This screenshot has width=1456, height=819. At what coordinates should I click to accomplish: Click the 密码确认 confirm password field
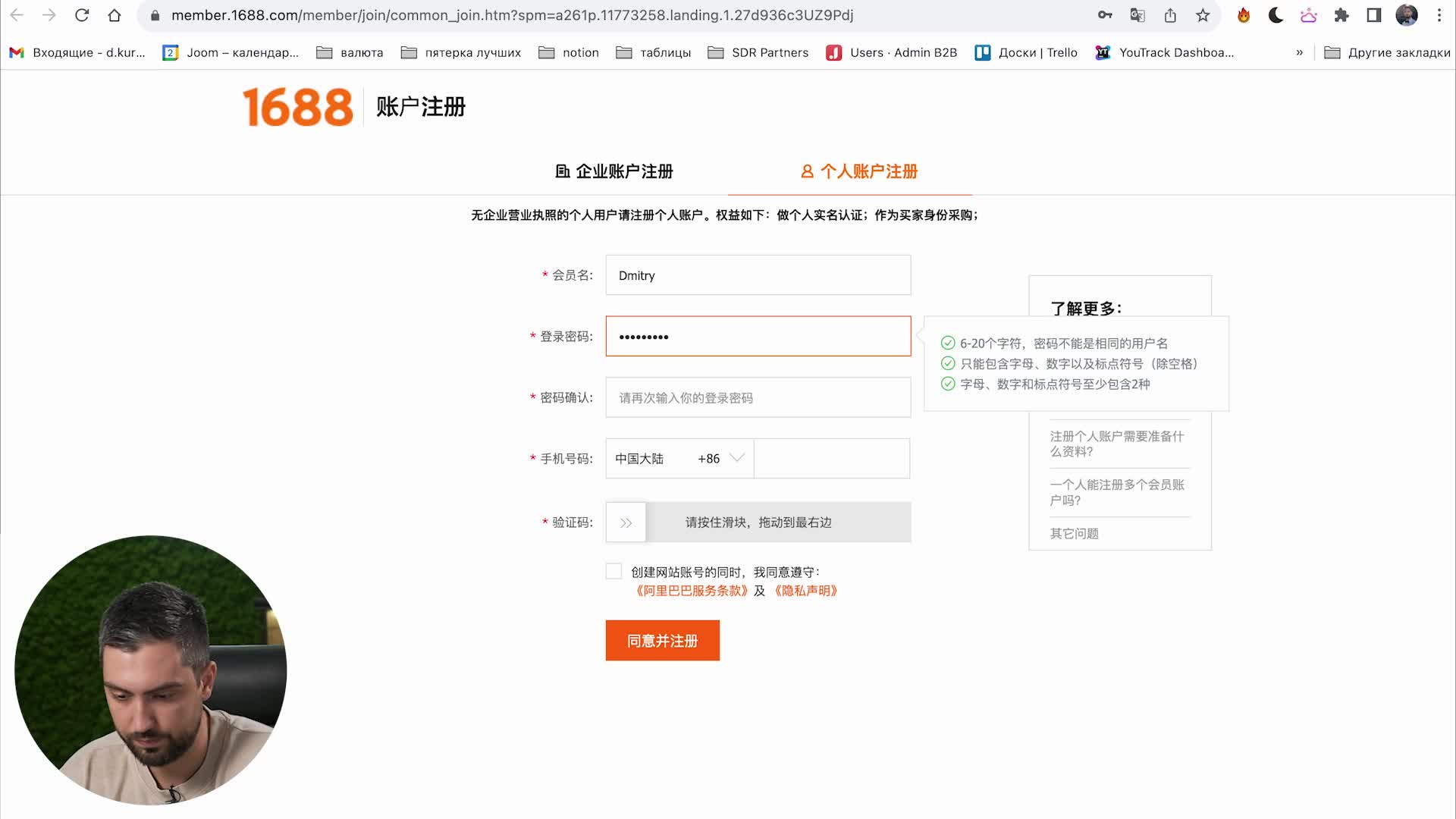758,398
